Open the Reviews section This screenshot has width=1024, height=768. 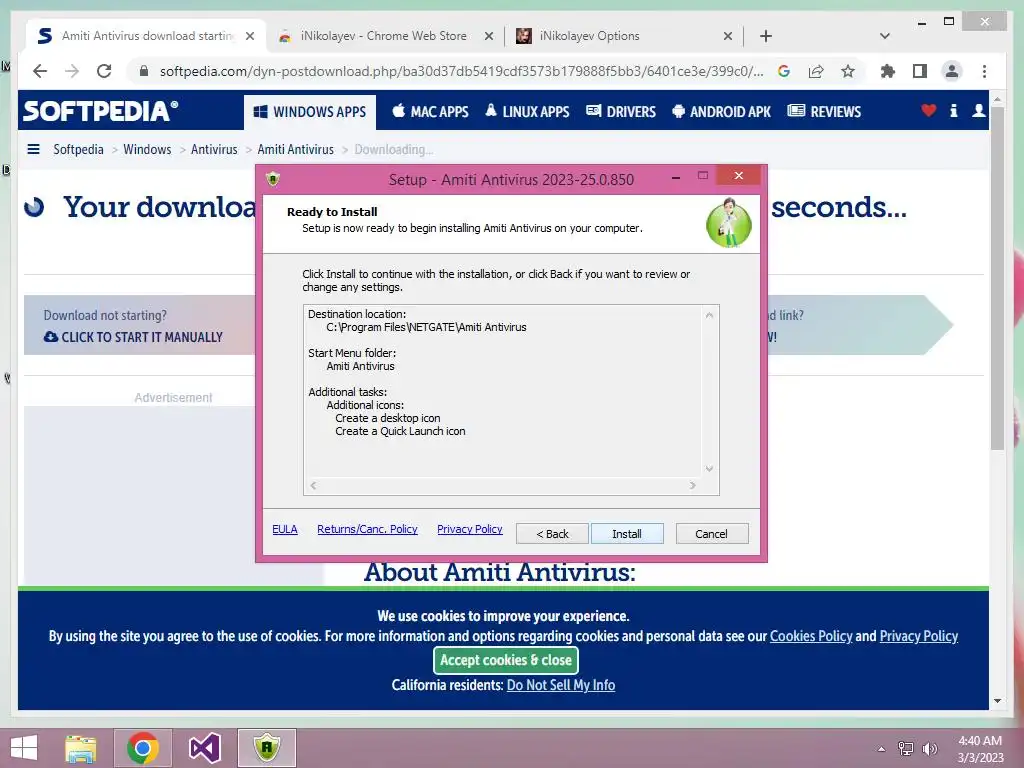(x=824, y=112)
